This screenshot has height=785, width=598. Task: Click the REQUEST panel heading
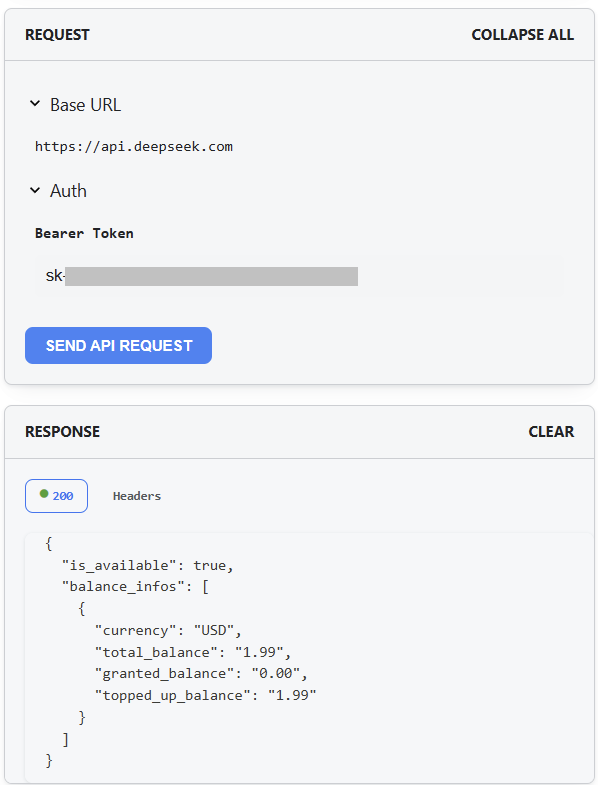pyautogui.click(x=57, y=35)
